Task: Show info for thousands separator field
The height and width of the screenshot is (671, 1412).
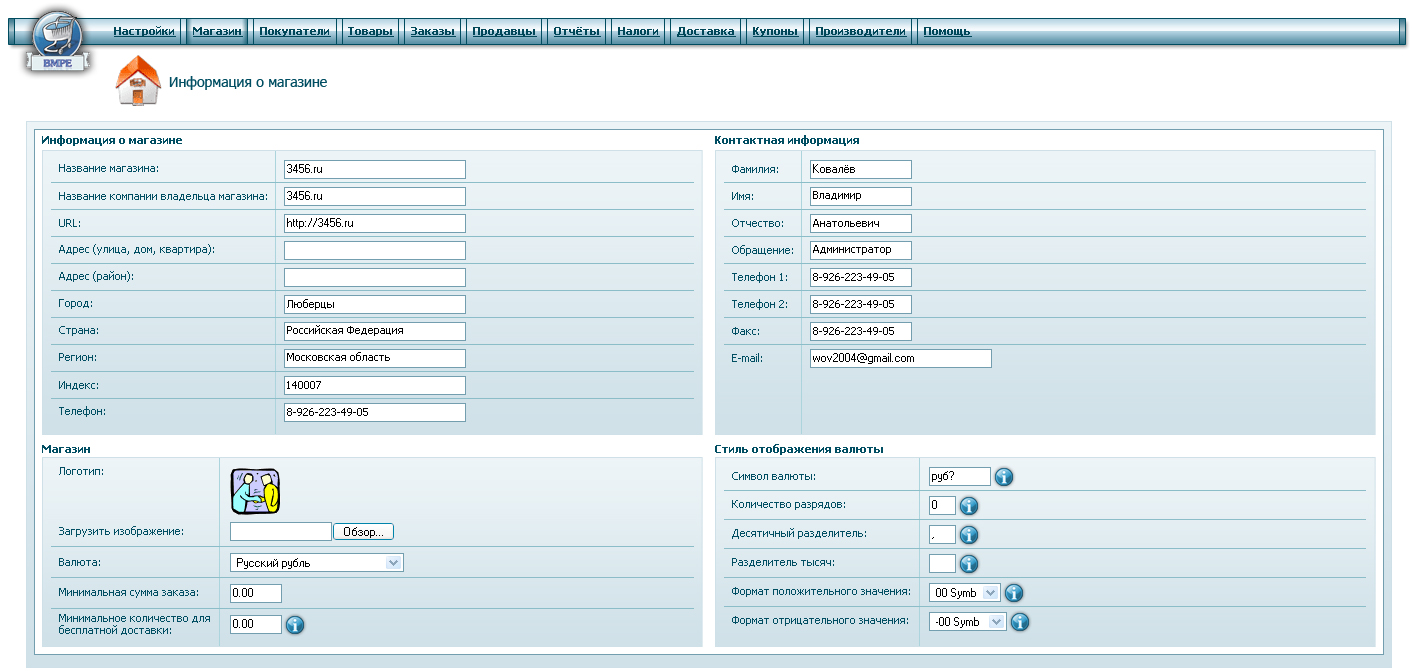Action: [969, 564]
